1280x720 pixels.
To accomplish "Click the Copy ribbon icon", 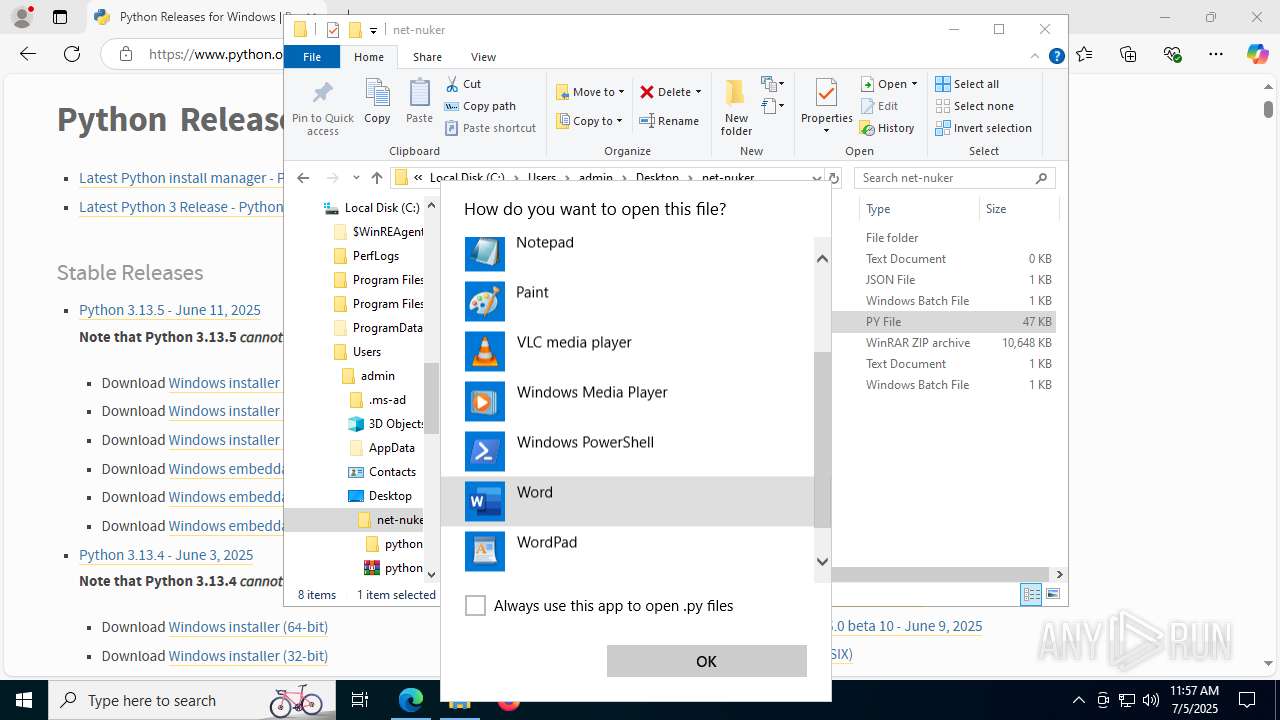I will click(377, 101).
